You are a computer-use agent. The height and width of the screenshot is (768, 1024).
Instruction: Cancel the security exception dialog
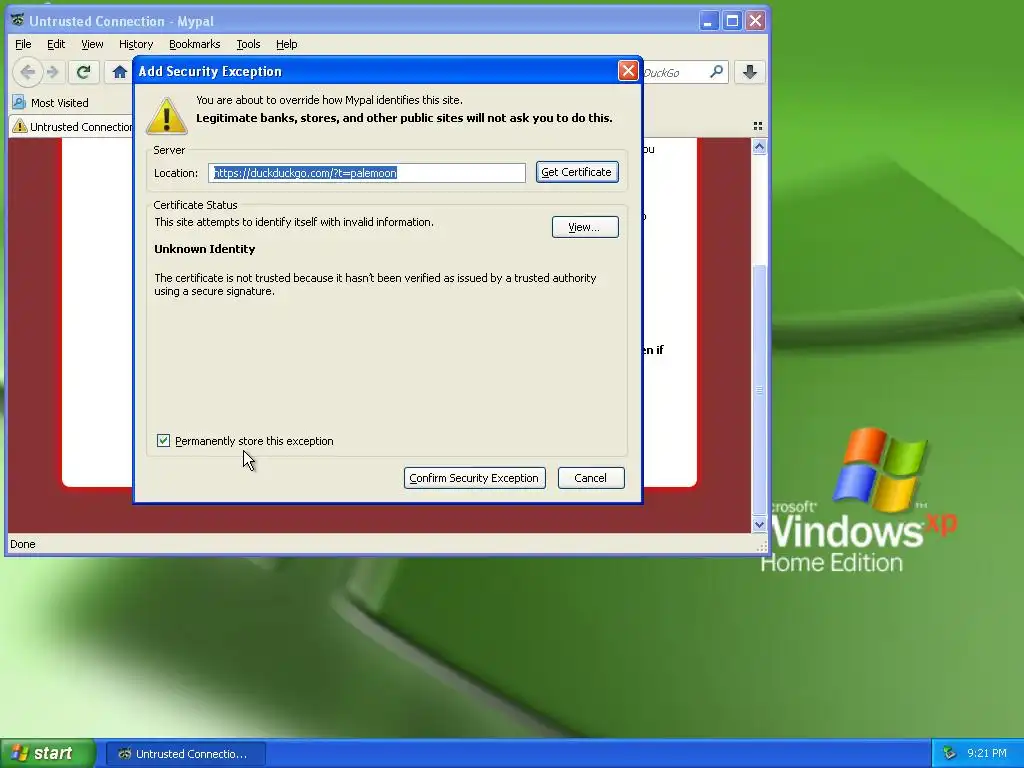591,478
